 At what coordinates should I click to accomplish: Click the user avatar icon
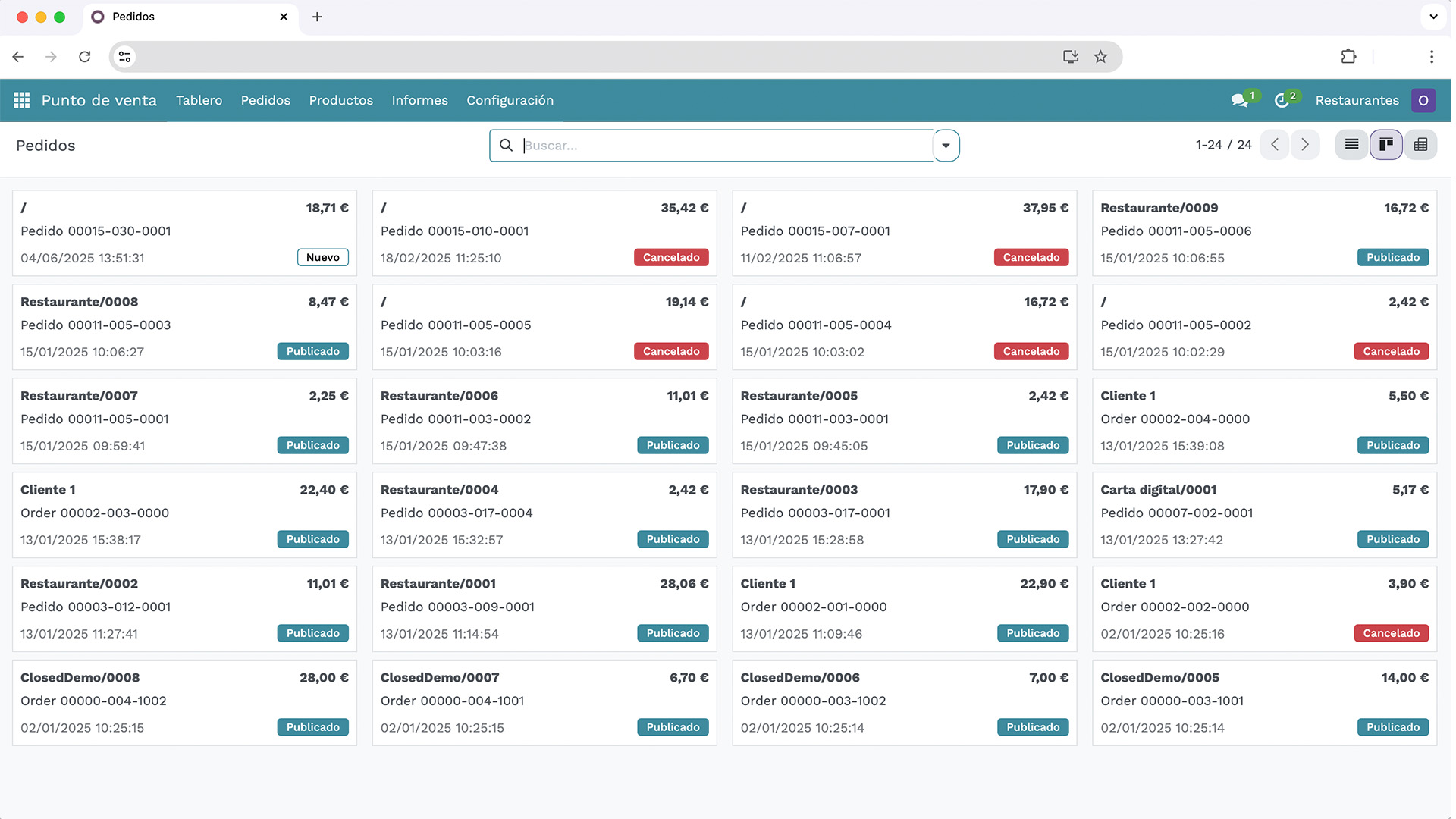1423,100
